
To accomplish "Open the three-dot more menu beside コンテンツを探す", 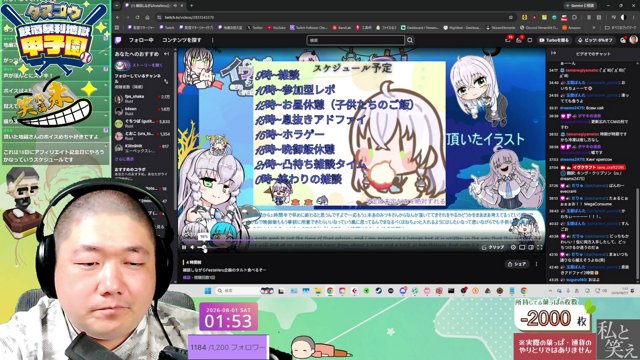I will [213, 40].
